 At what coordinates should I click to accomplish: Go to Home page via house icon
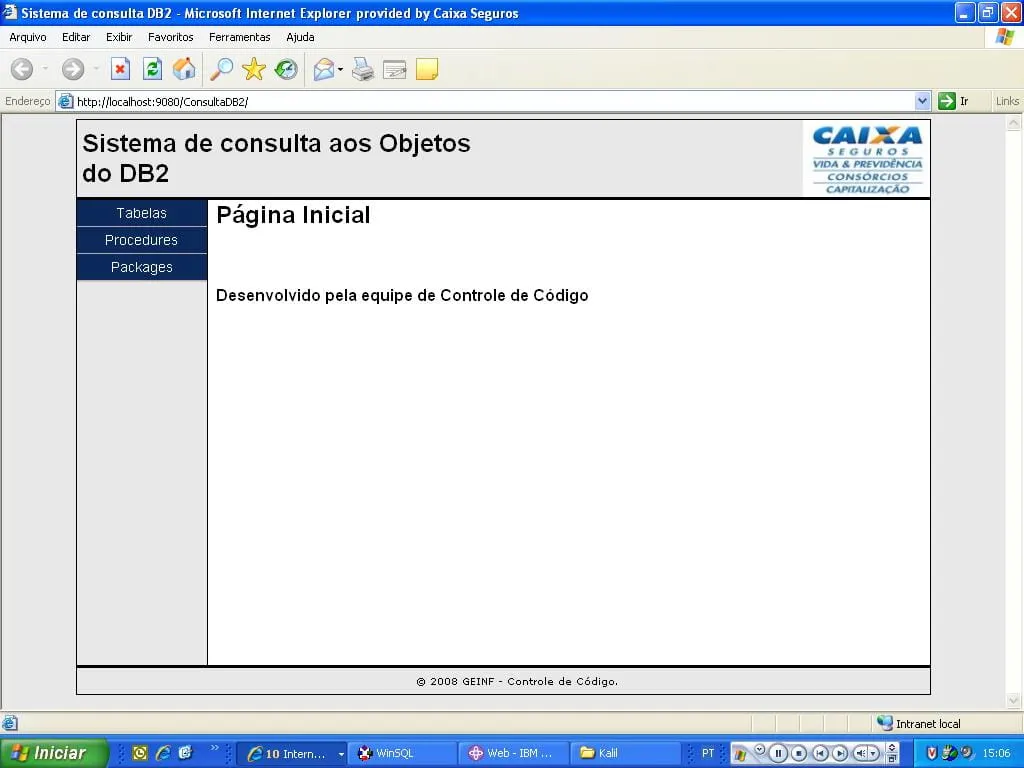[184, 69]
